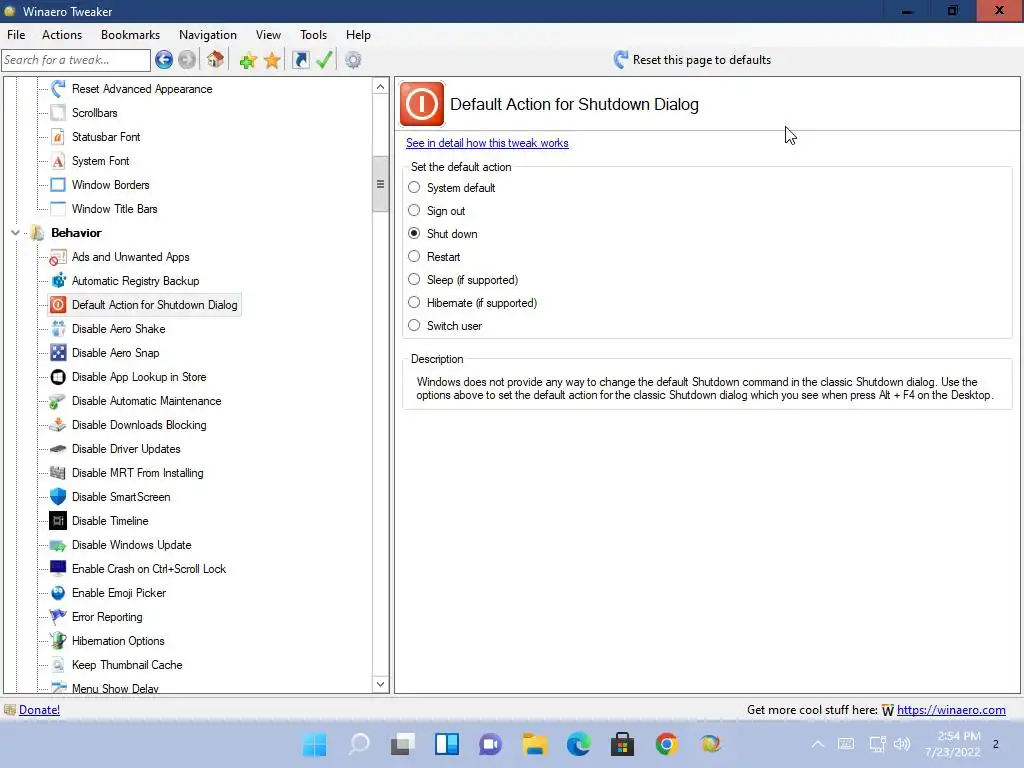Click the Reset Advanced Appearance icon
The height and width of the screenshot is (768, 1024).
(58, 89)
